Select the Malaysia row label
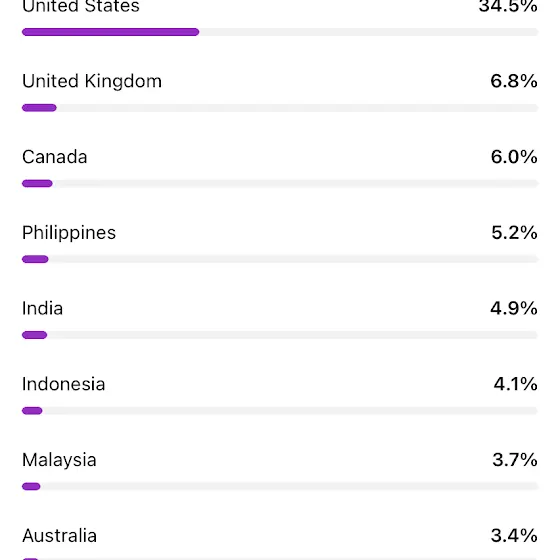The height and width of the screenshot is (560, 560). 59,460
